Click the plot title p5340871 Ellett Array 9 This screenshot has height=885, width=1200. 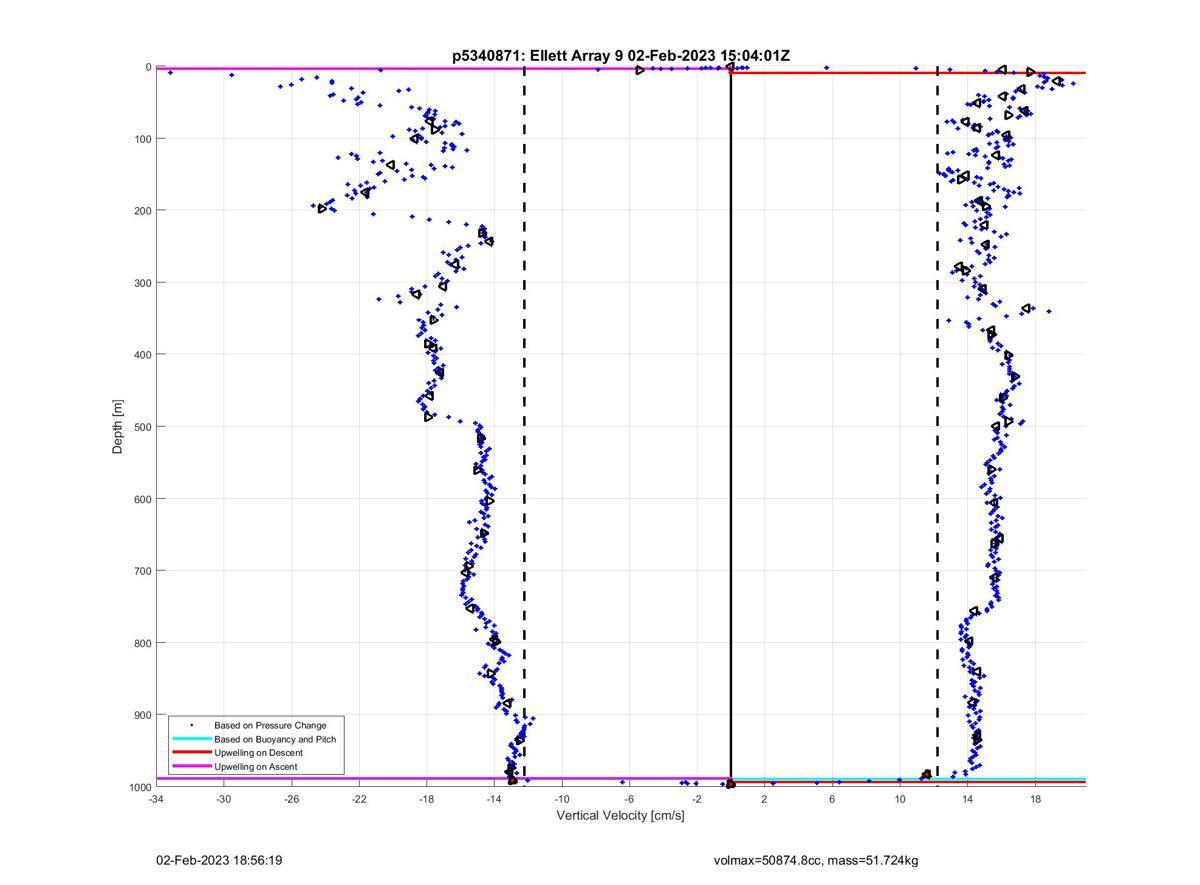tap(620, 56)
